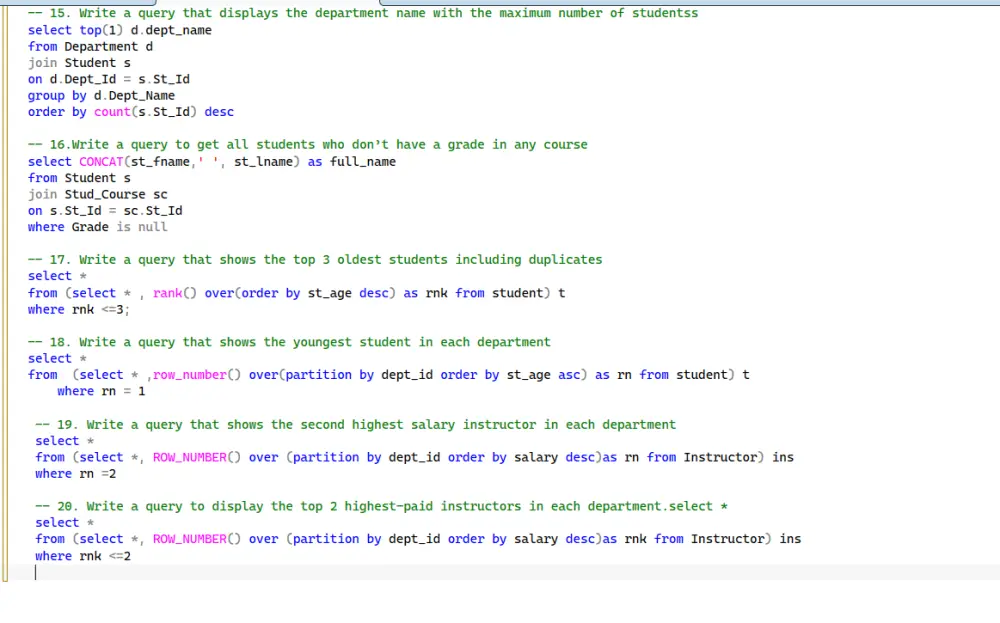The height and width of the screenshot is (623, 1000).
Task: Click the 'where rn = 1' line
Action: (101, 392)
